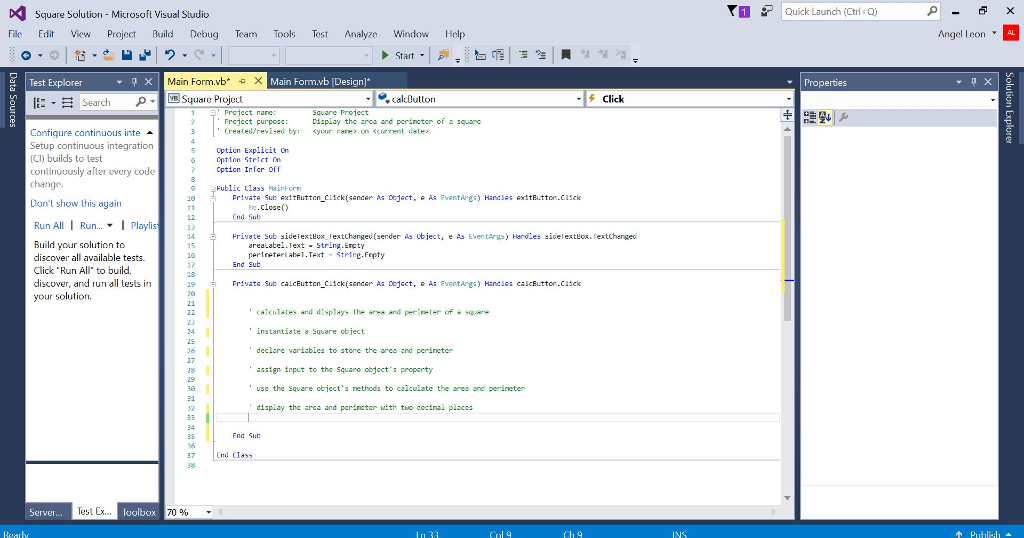
Task: Switch to the Toolbox bottom tab
Action: 139,512
